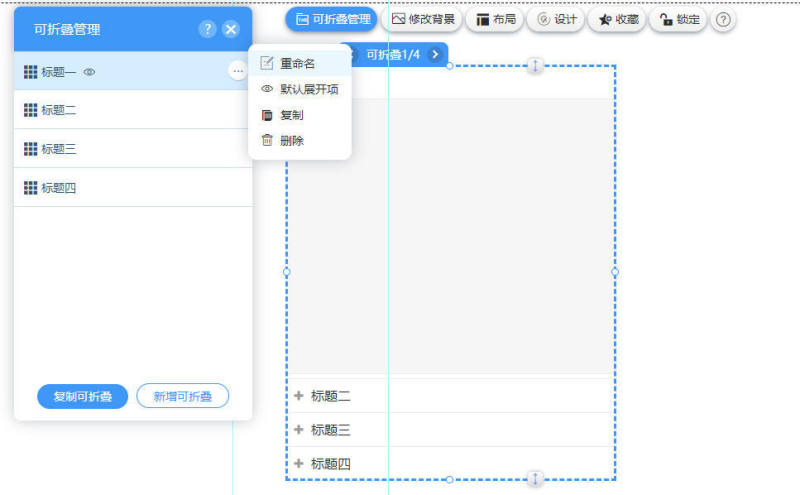This screenshot has width=800, height=495.
Task: Toggle the 锁定 lock button
Action: tap(679, 19)
